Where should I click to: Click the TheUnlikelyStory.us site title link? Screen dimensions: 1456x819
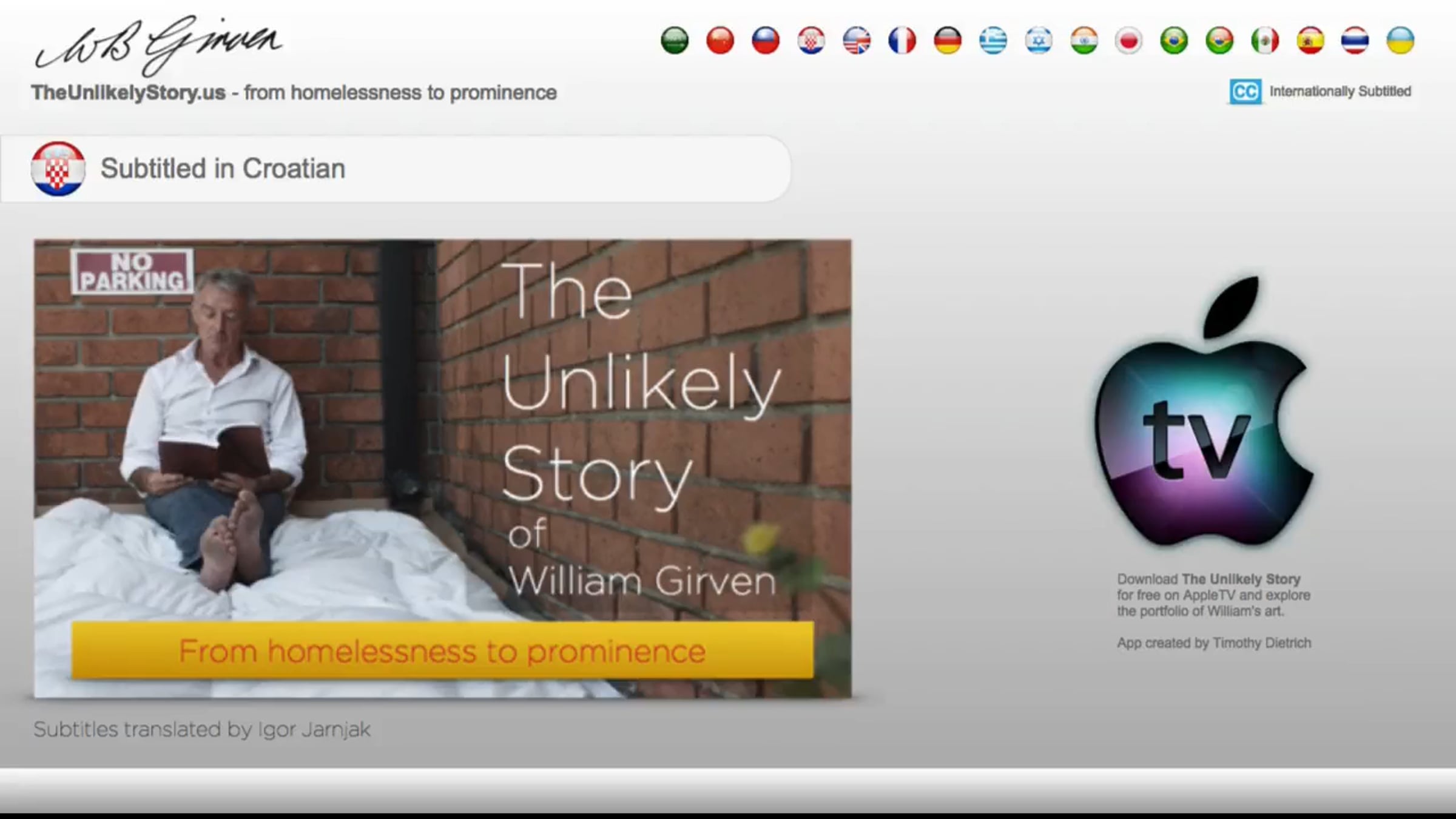(129, 93)
